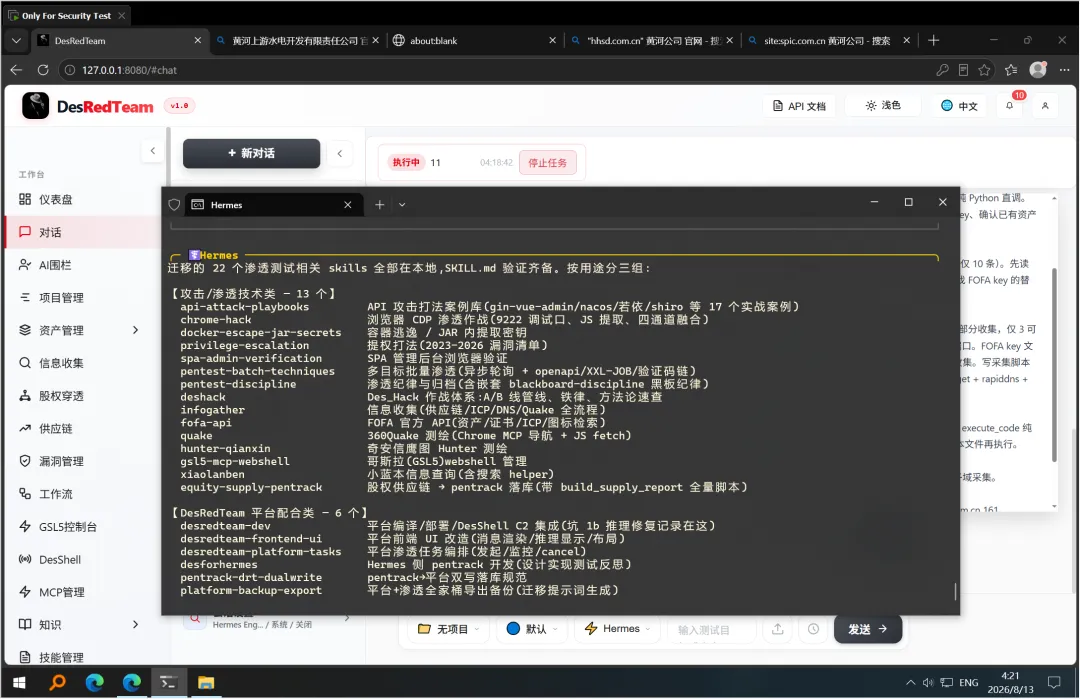The height and width of the screenshot is (699, 1080).
Task: Switch to the "hhsd.com.cn" search tab
Action: coord(653,41)
